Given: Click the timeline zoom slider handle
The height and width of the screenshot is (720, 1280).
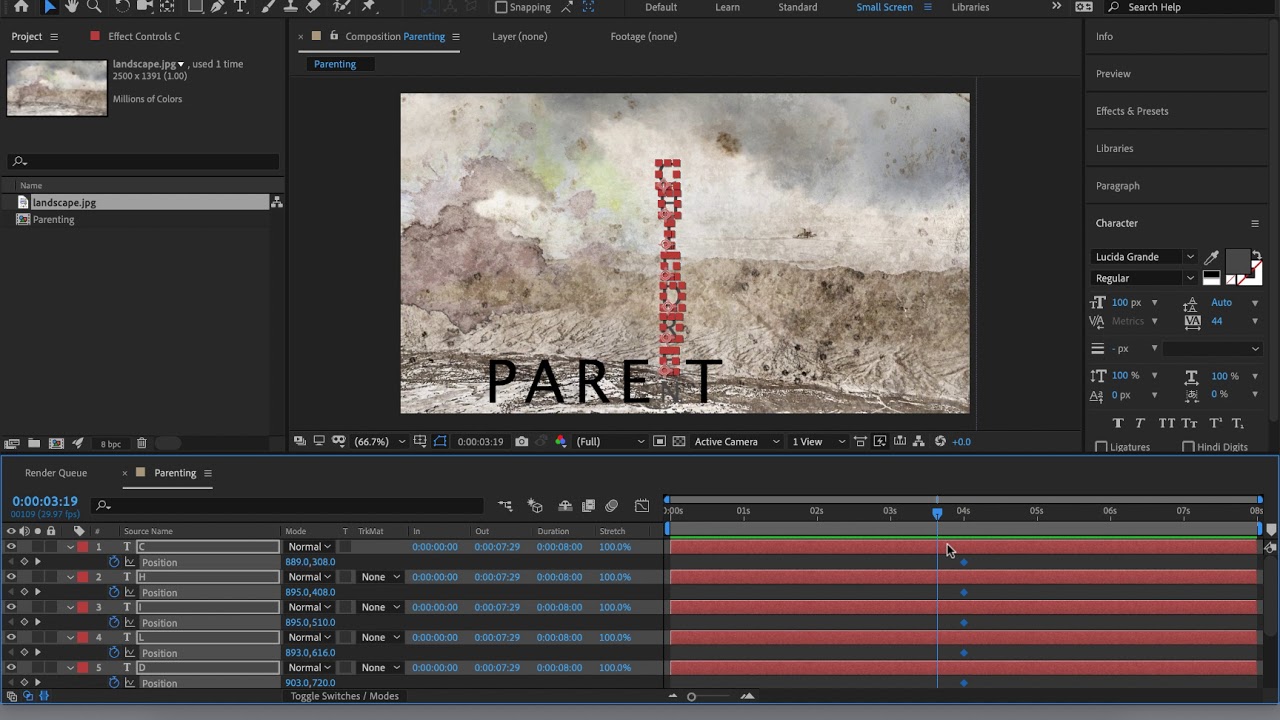Looking at the screenshot, I should tap(691, 697).
